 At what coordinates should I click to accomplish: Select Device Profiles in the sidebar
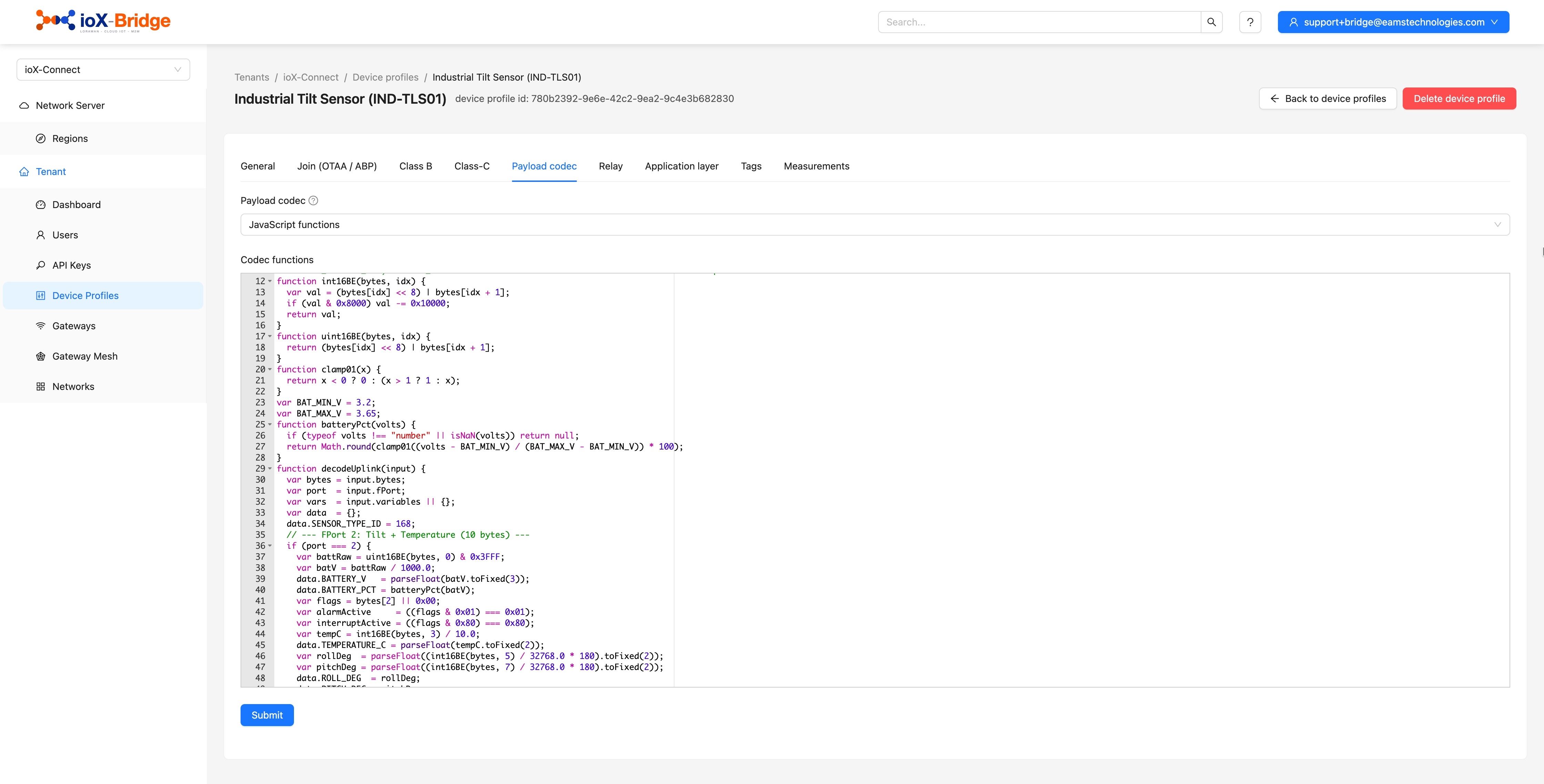click(x=103, y=296)
